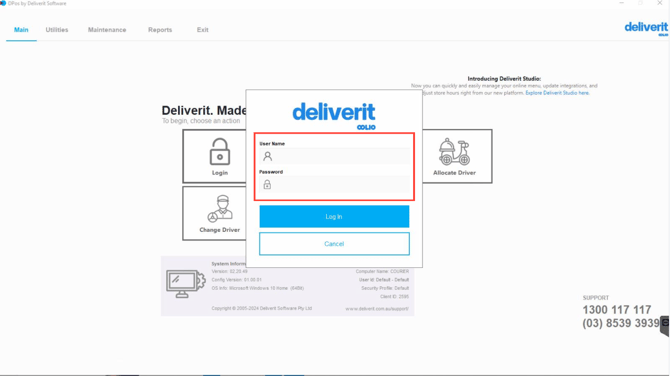Click the Introducing Deliverit Studio heading
The height and width of the screenshot is (376, 670).
[x=504, y=79]
